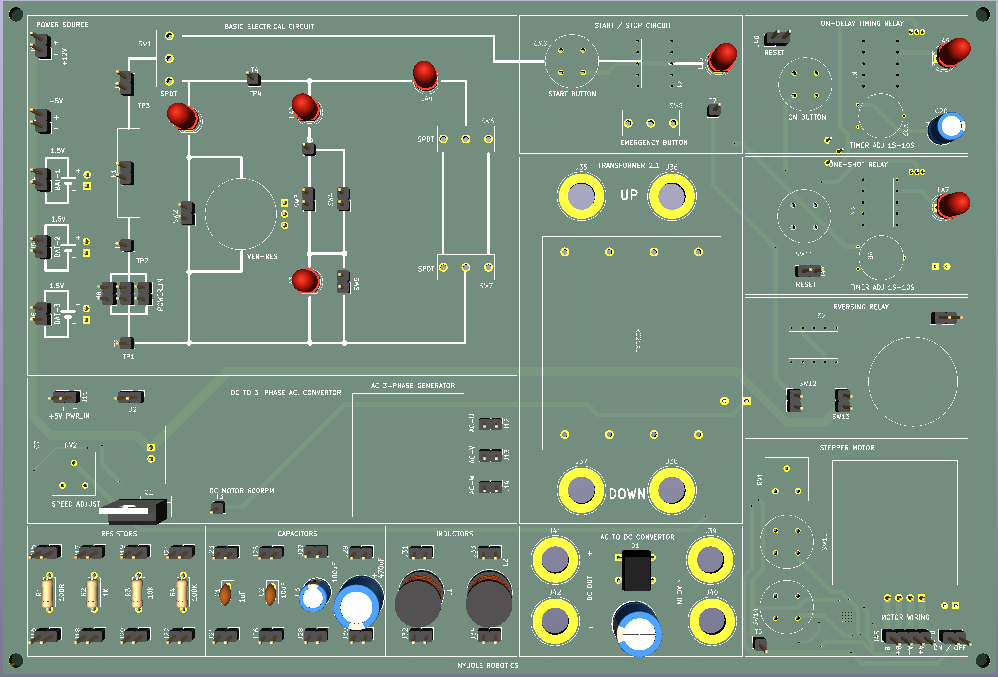This screenshot has width=998, height=677.
Task: Click the TP1 test point header
Action: 126,343
